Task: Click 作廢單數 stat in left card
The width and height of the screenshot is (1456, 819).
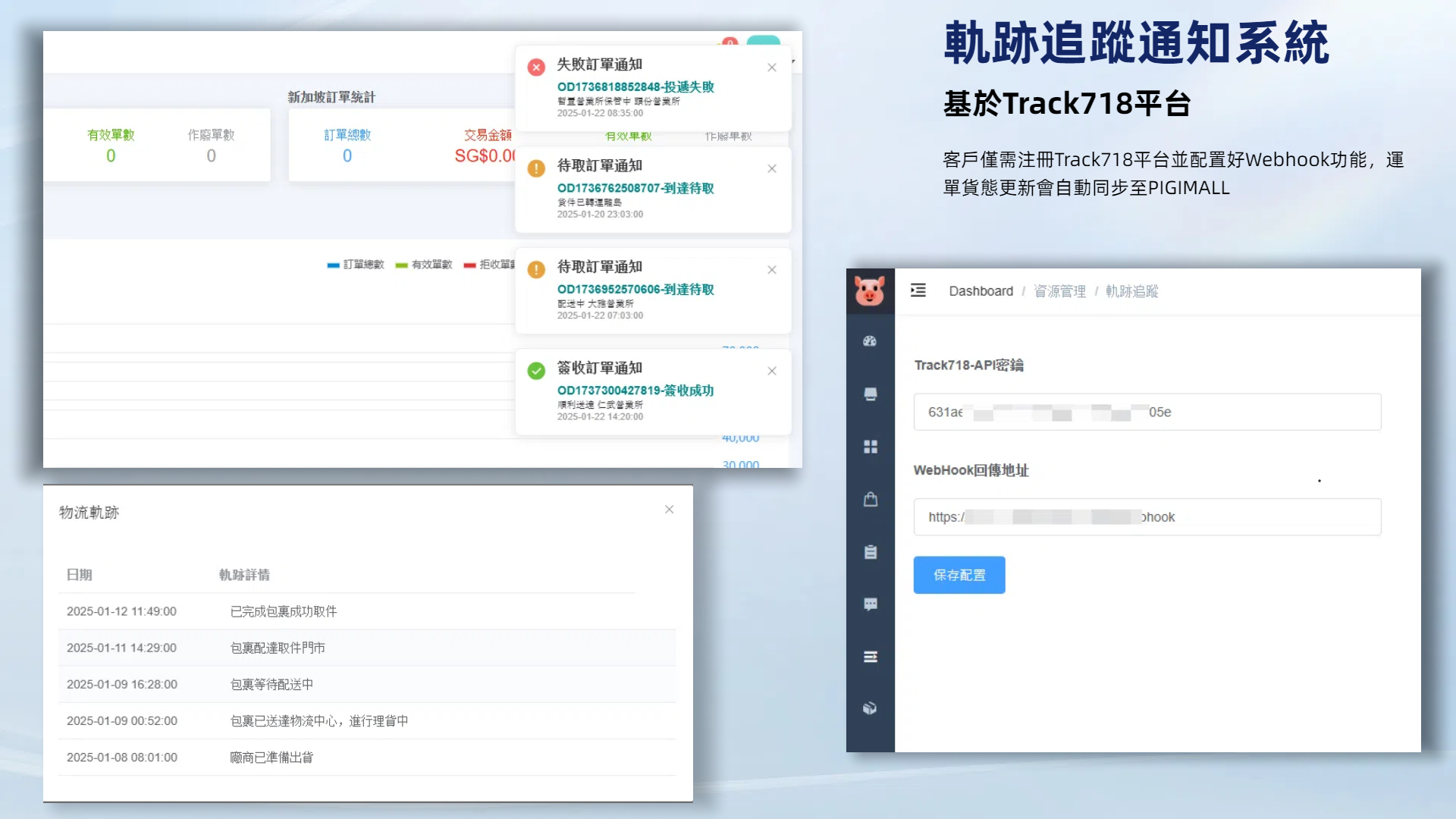Action: click(212, 145)
